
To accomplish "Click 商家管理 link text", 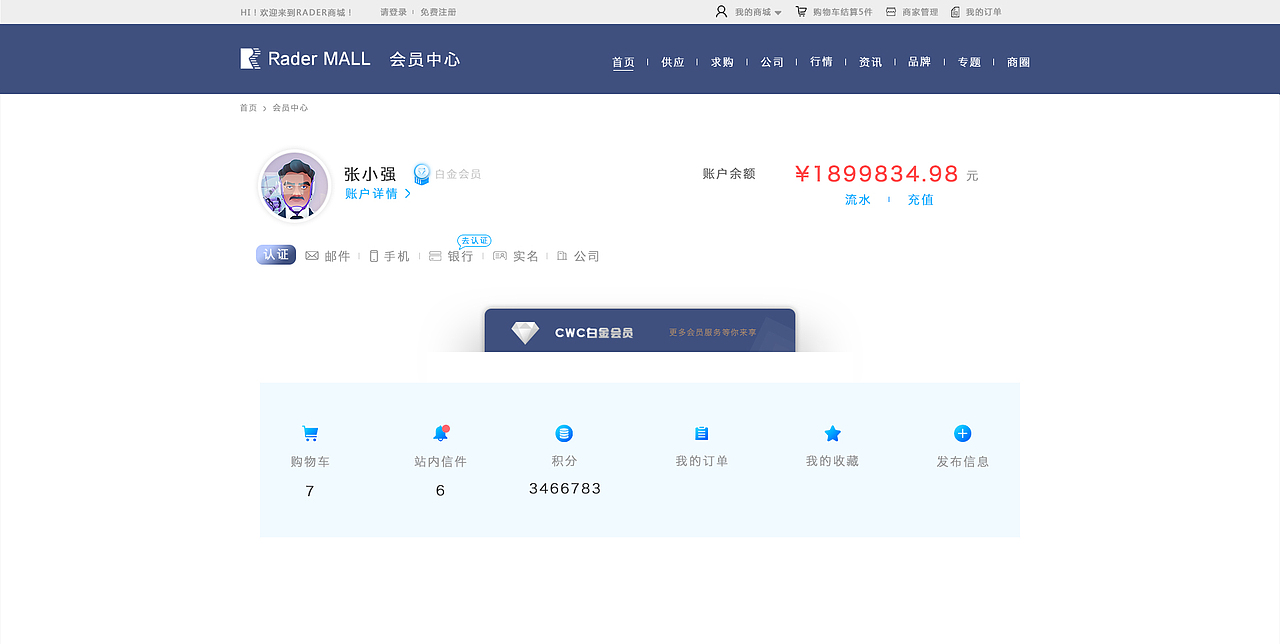I will [x=920, y=12].
